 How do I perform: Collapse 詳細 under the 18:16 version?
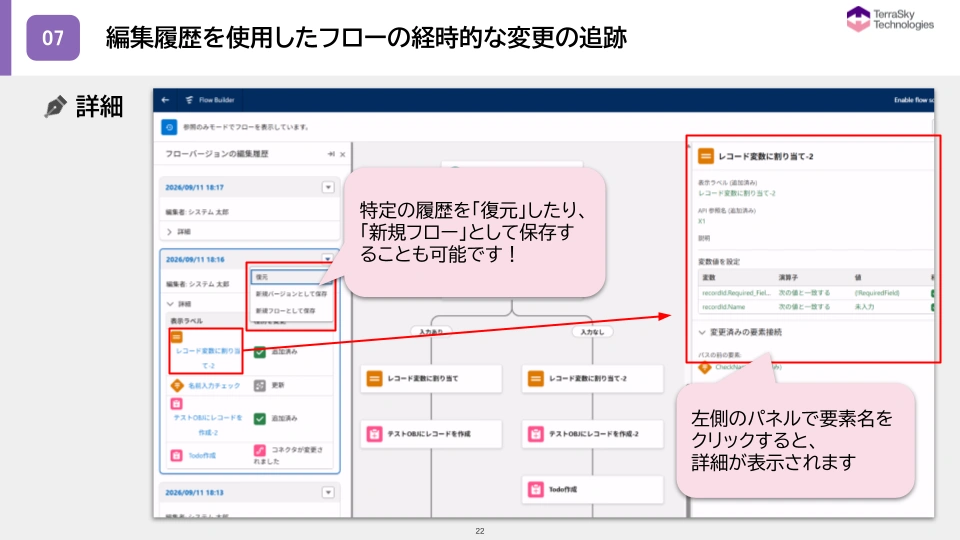click(x=170, y=304)
